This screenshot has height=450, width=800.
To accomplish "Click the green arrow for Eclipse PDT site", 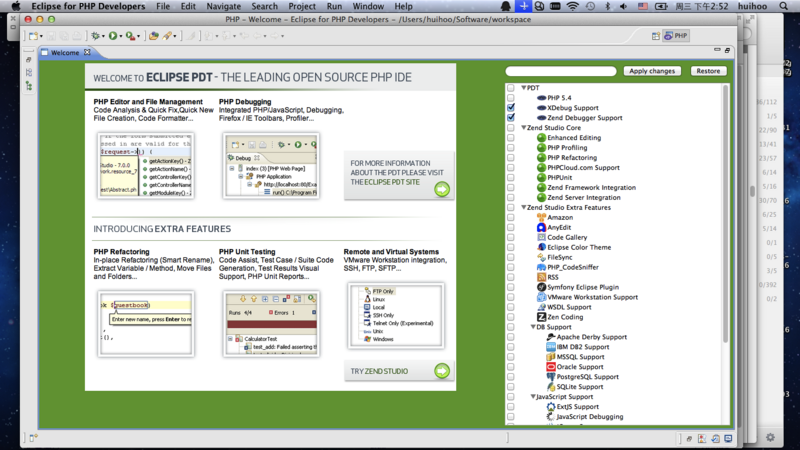I will 441,189.
